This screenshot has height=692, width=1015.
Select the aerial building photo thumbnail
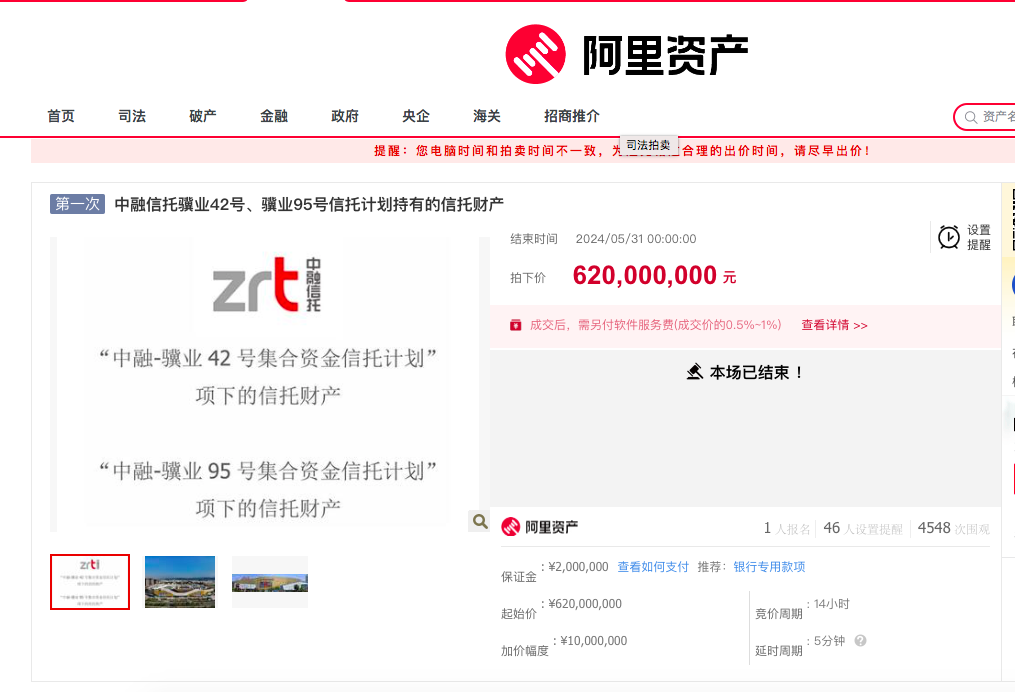(180, 582)
